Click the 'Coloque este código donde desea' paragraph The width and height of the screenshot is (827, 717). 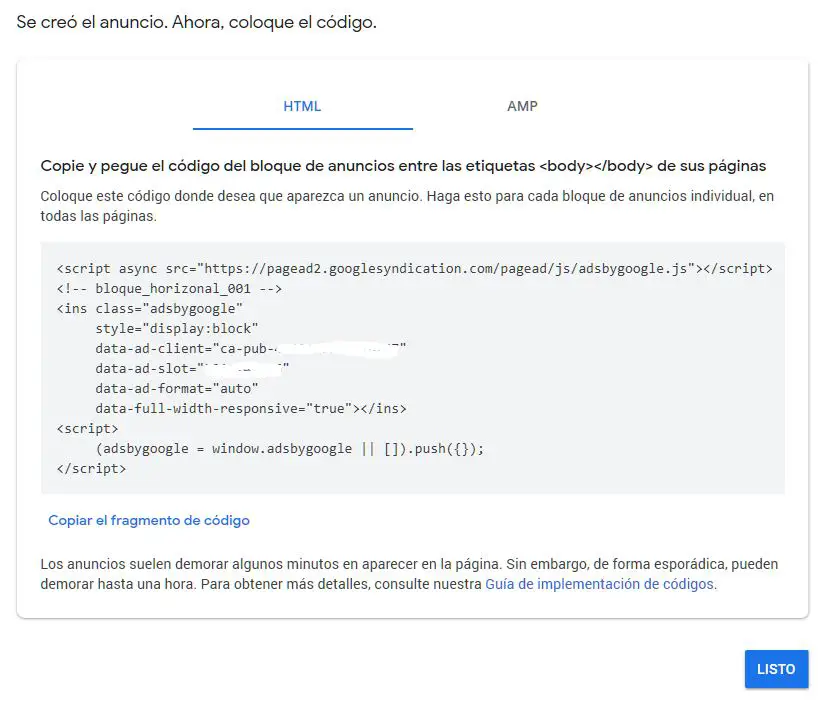pyautogui.click(x=407, y=206)
